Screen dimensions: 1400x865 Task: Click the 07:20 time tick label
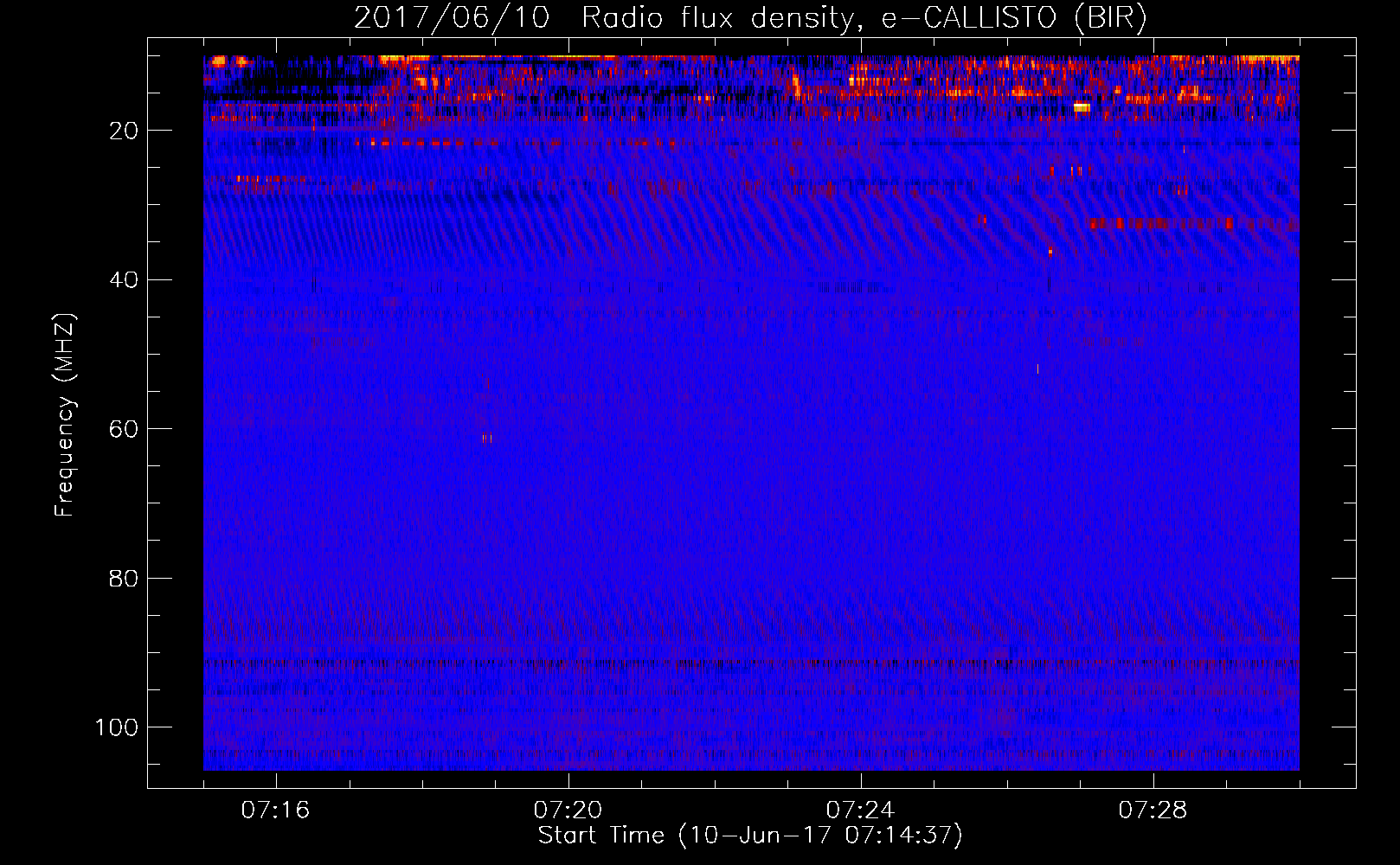[568, 811]
